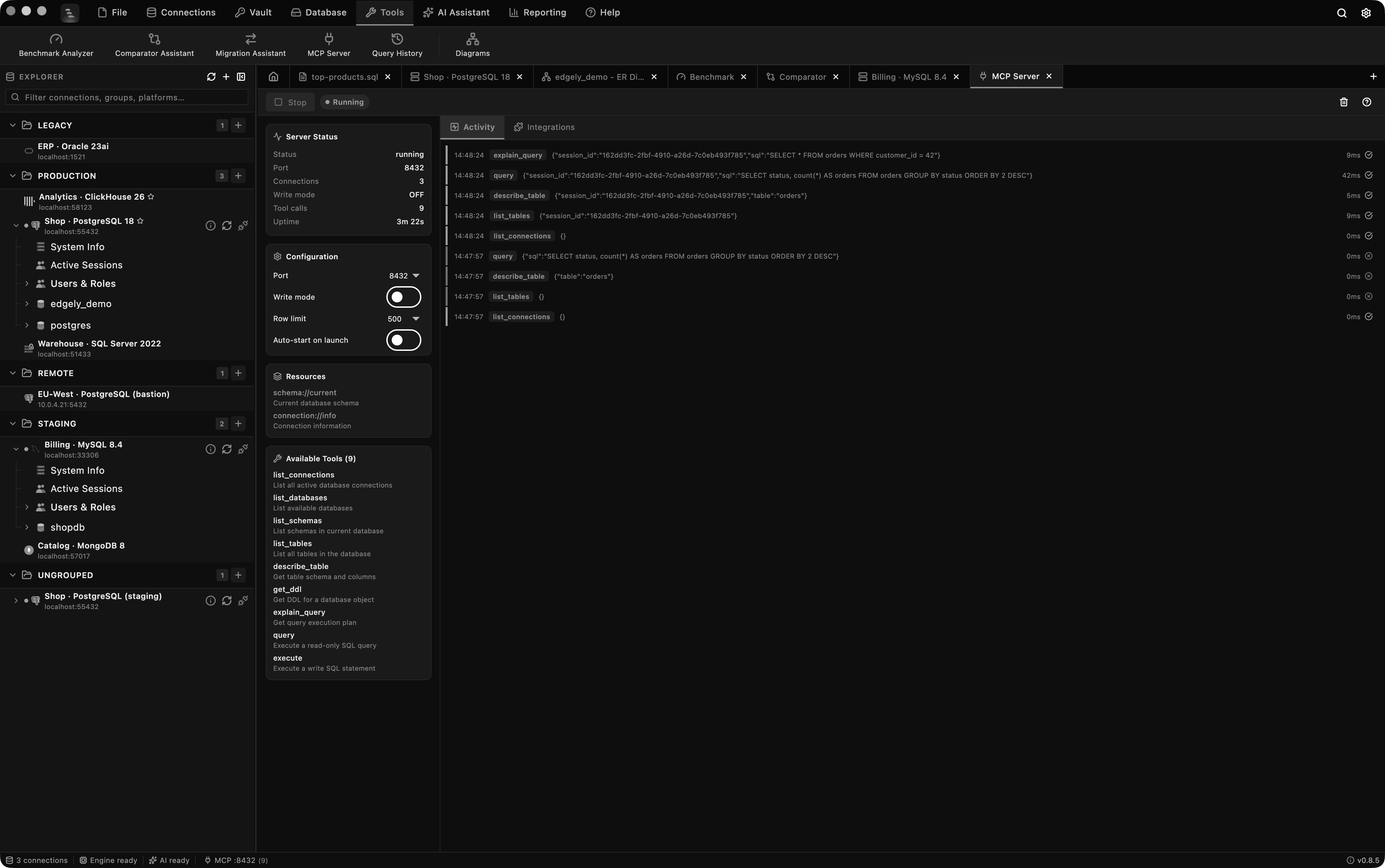This screenshot has width=1385, height=868.
Task: Open the Vault menu
Action: (253, 13)
